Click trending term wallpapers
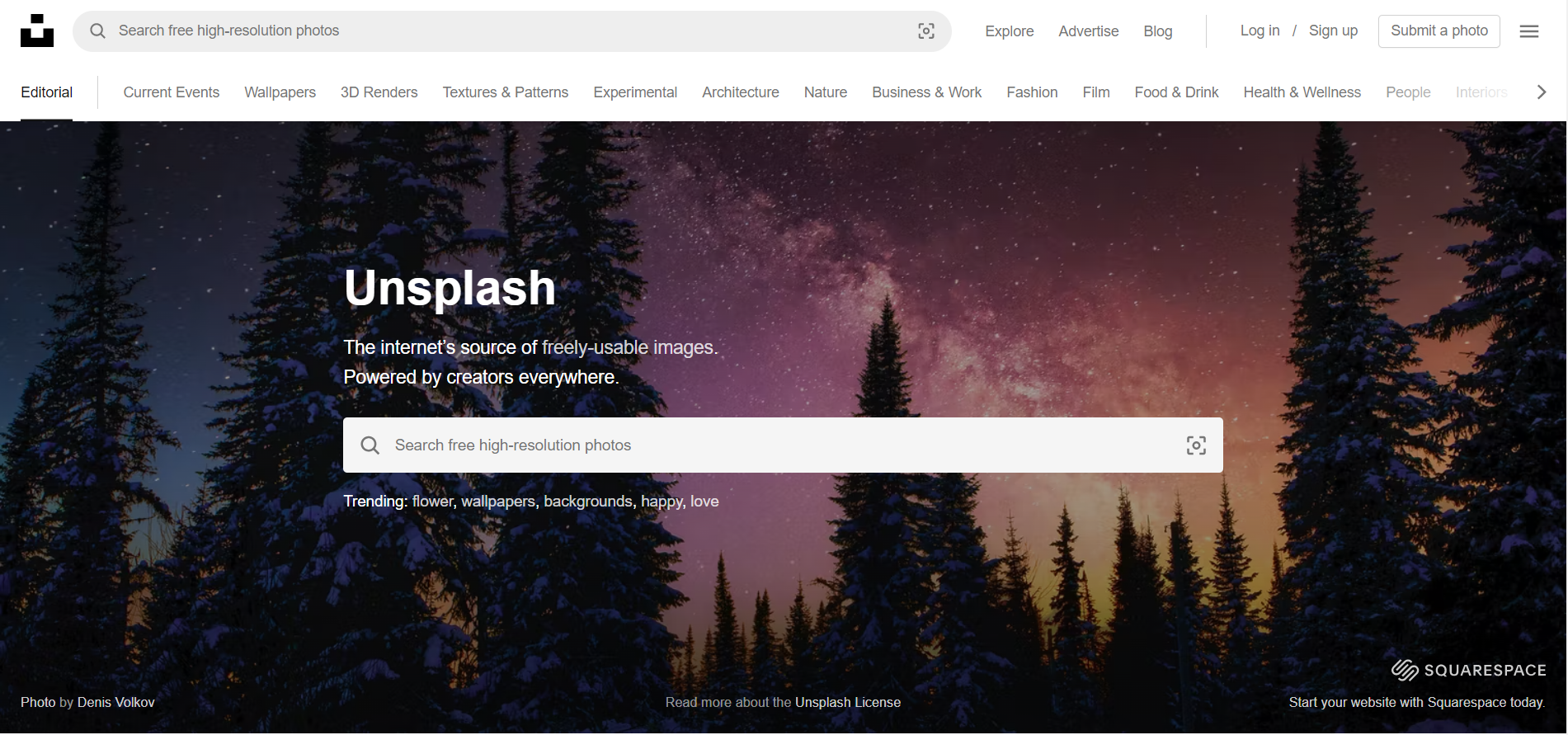The image size is (1568, 735). (499, 502)
